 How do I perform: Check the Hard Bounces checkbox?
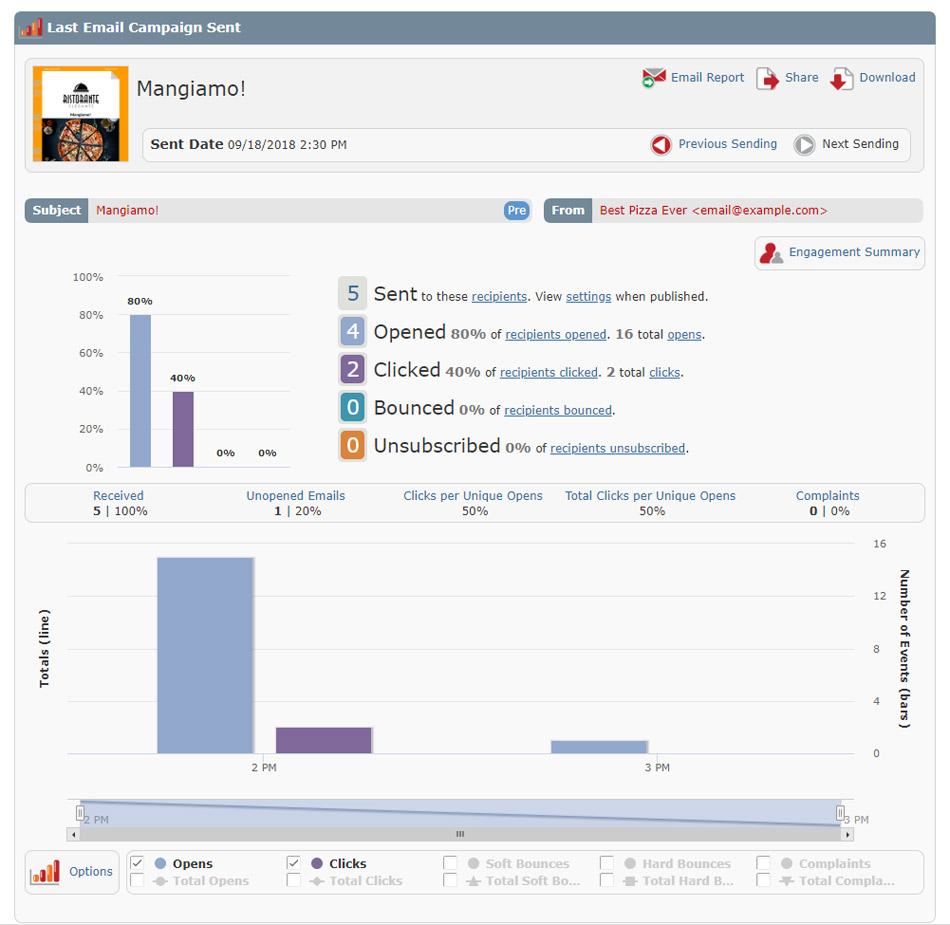(x=606, y=863)
